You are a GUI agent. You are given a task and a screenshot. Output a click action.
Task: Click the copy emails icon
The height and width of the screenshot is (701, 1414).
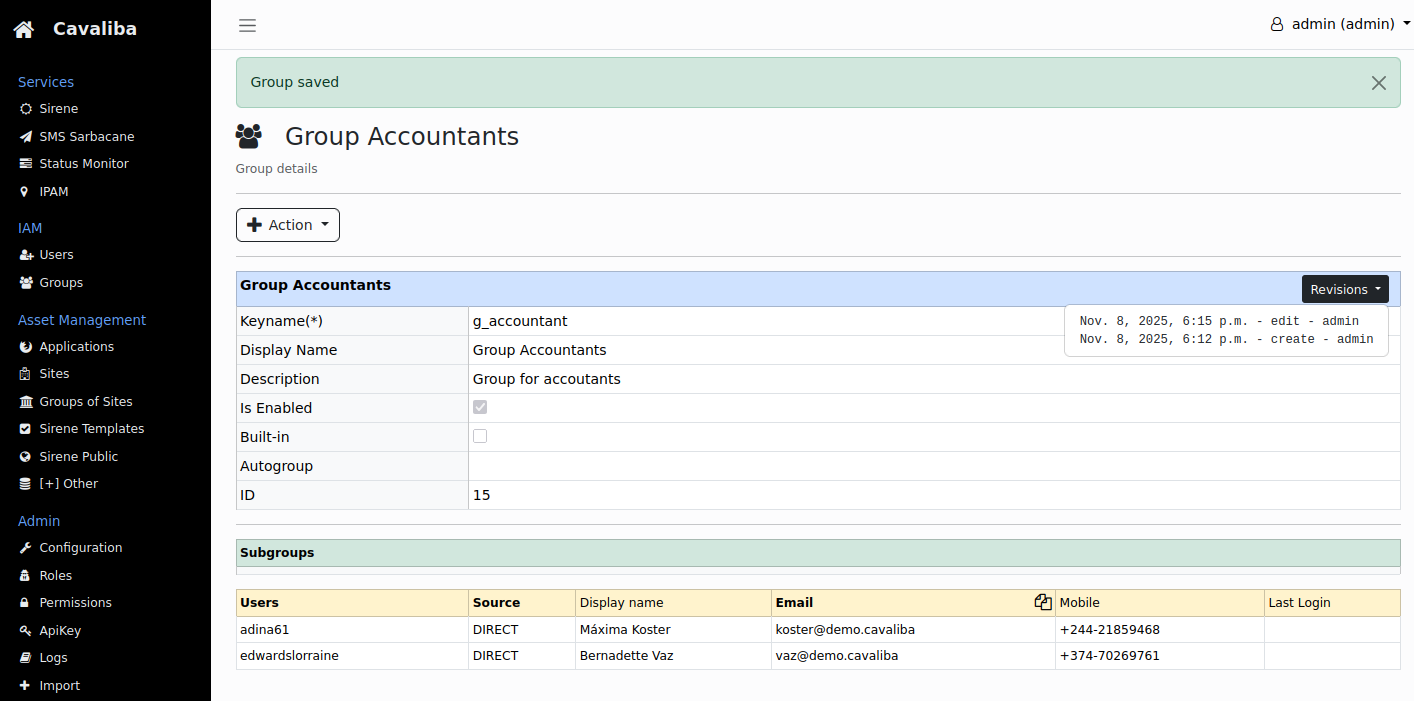click(x=1043, y=602)
